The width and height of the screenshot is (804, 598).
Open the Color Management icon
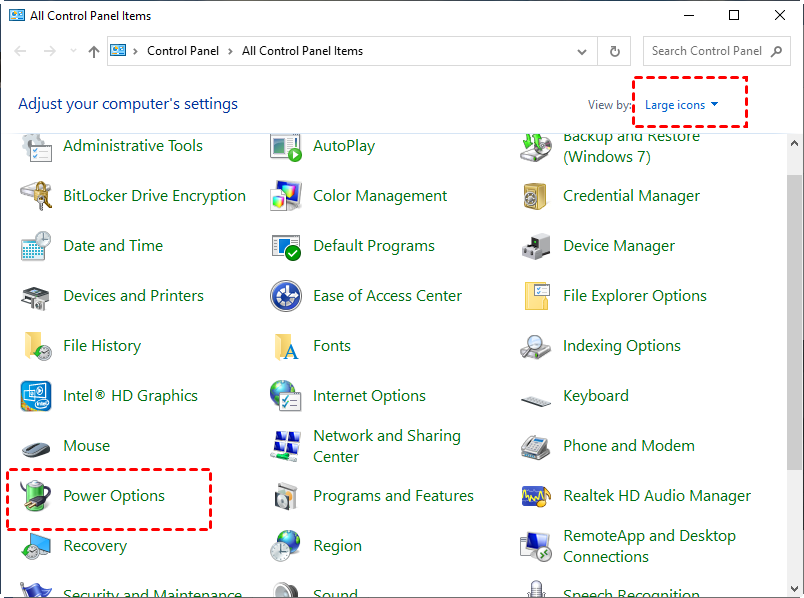click(286, 196)
